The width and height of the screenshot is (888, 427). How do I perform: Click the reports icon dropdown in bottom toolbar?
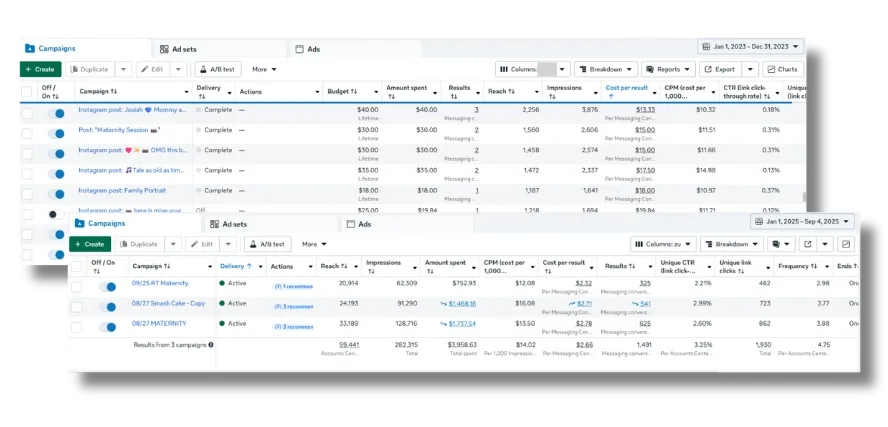[780, 244]
